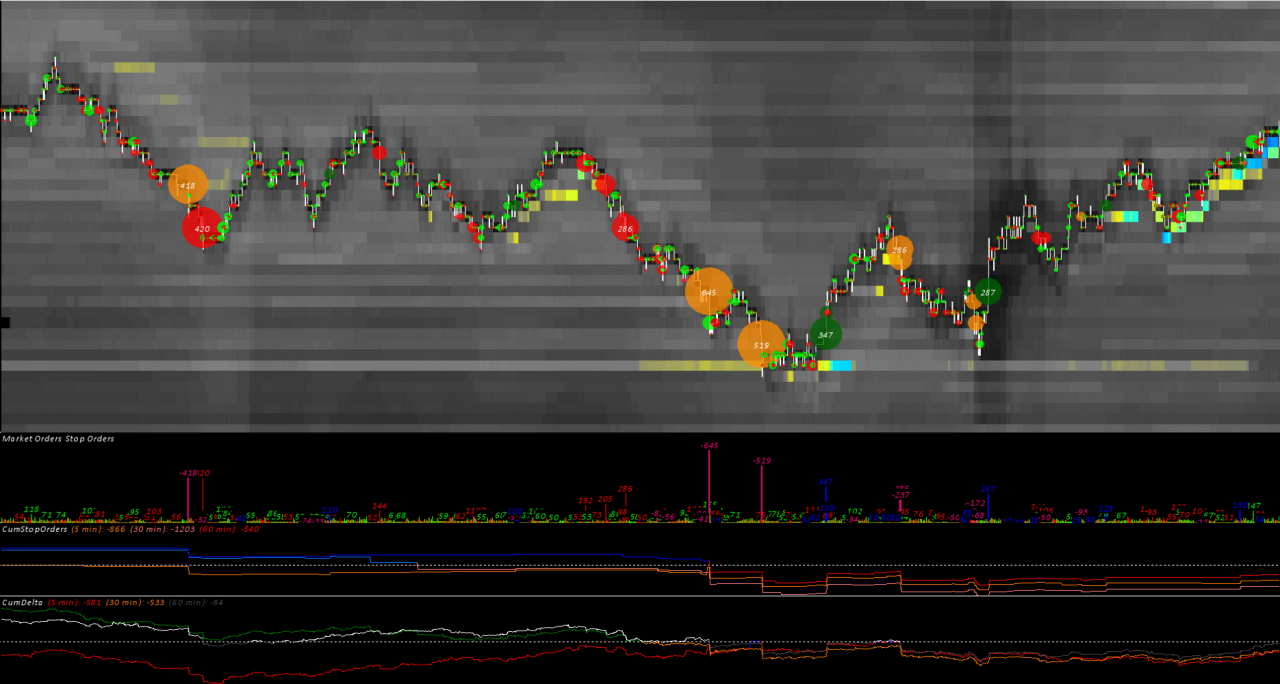Click the green 287 bubble on the right
Viewport: 1280px width, 684px height.
click(987, 292)
